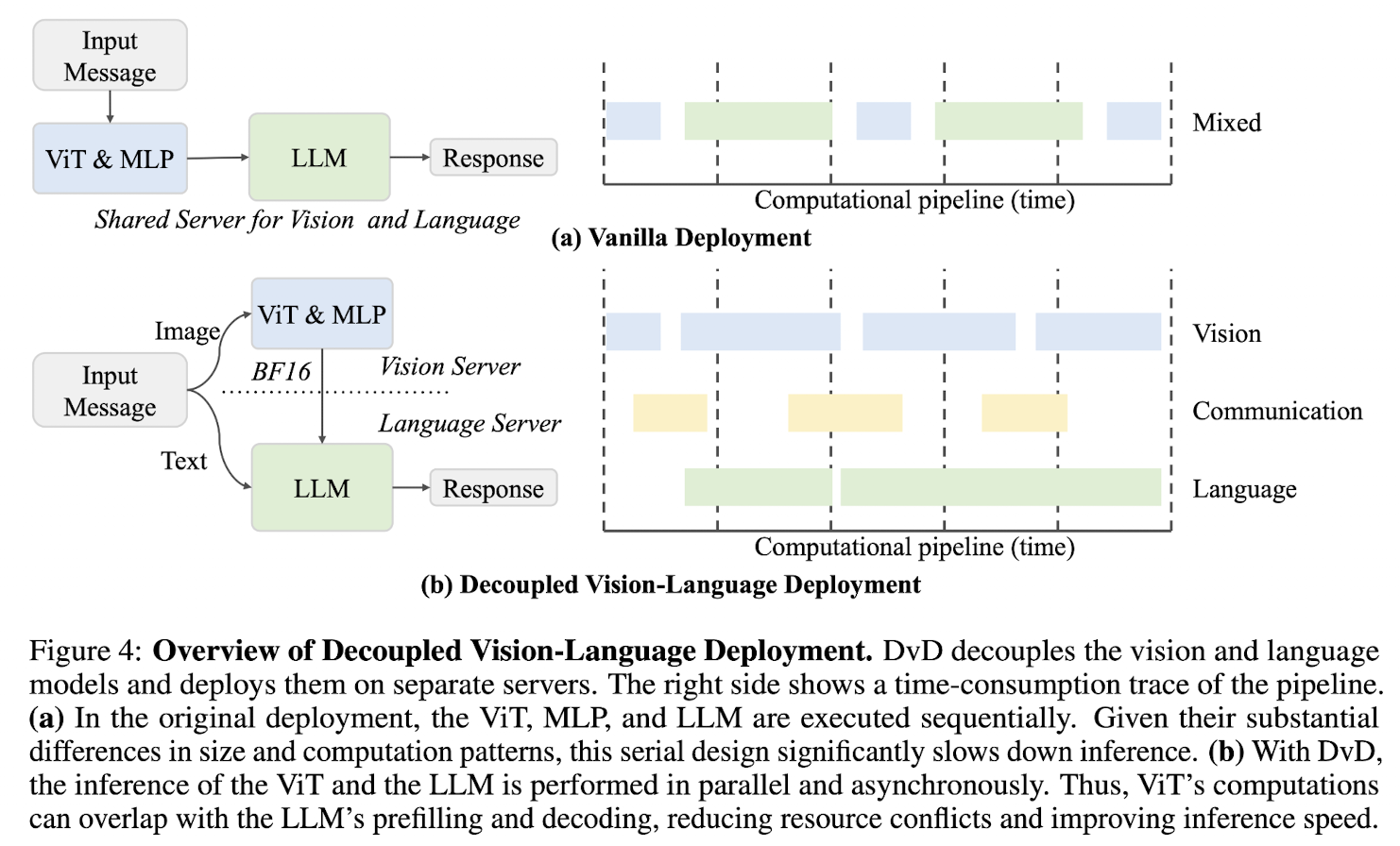Click the first green bar in Mixed timeline
Viewport: 1400px width, 846px height.
pos(758,122)
